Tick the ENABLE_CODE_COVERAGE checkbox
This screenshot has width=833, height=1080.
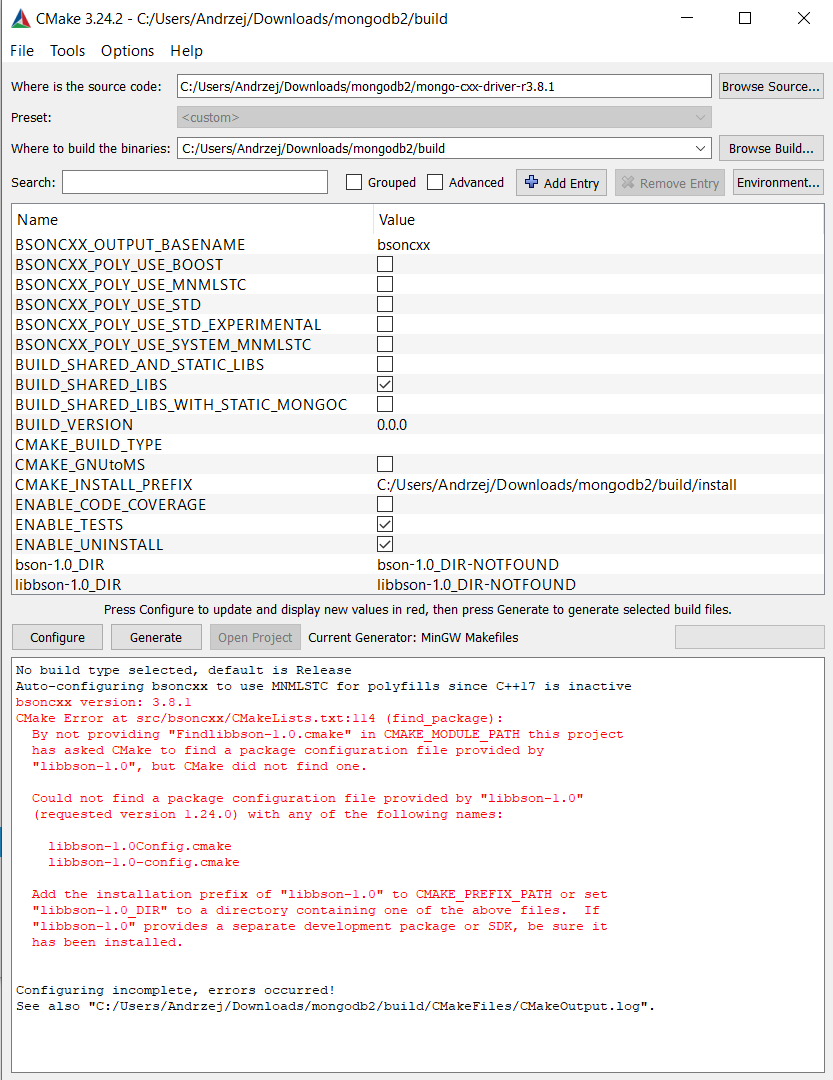[x=385, y=504]
